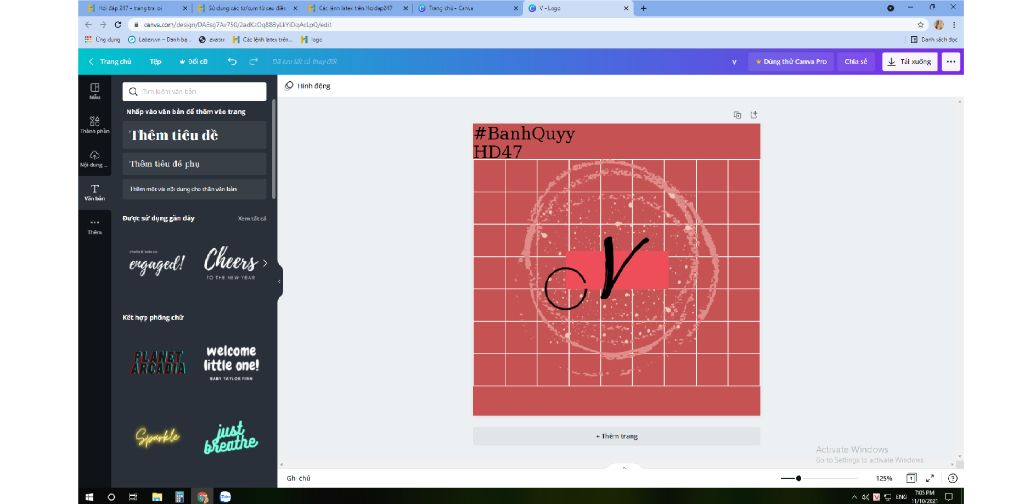Click the zoom slider handle

pos(798,479)
